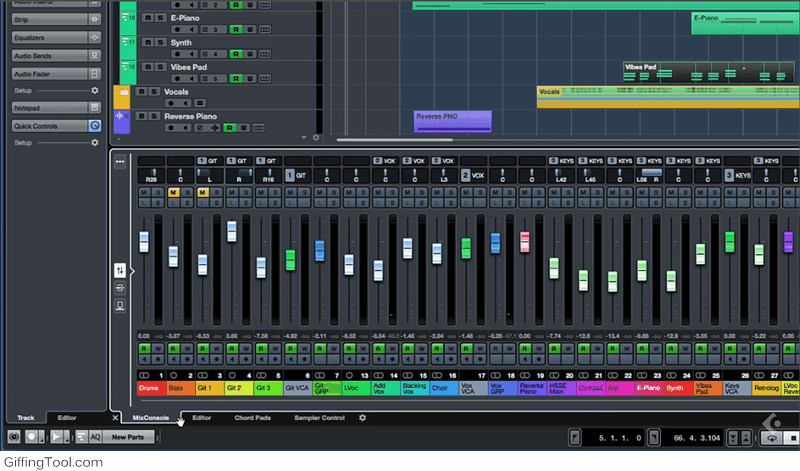Solo the E-Piano track
The image size is (800, 471).
pyautogui.click(x=160, y=18)
